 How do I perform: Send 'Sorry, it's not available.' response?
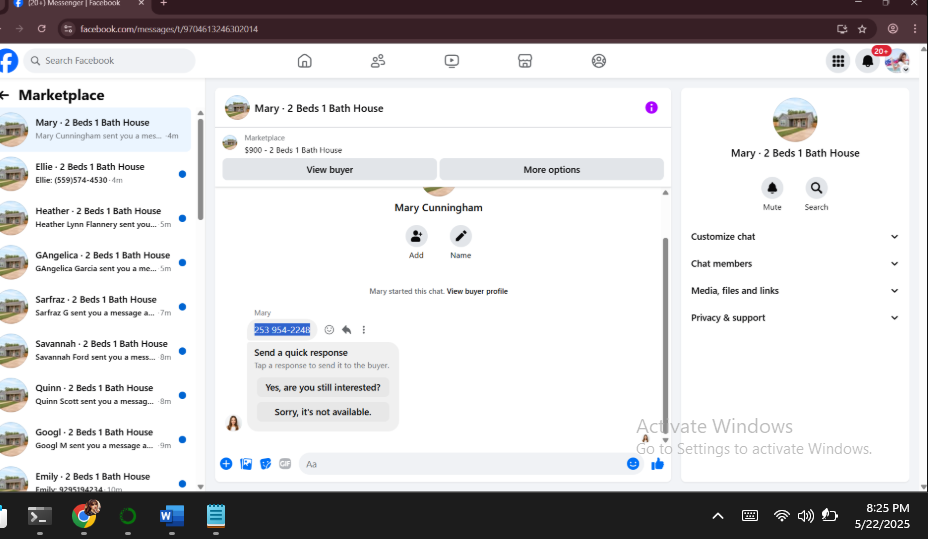pyautogui.click(x=323, y=412)
